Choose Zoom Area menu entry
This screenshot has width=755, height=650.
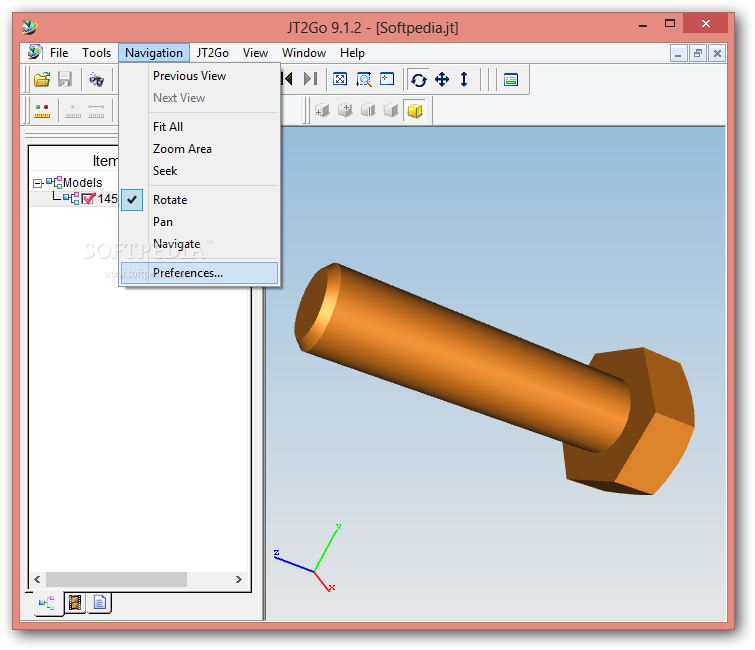[x=199, y=149]
